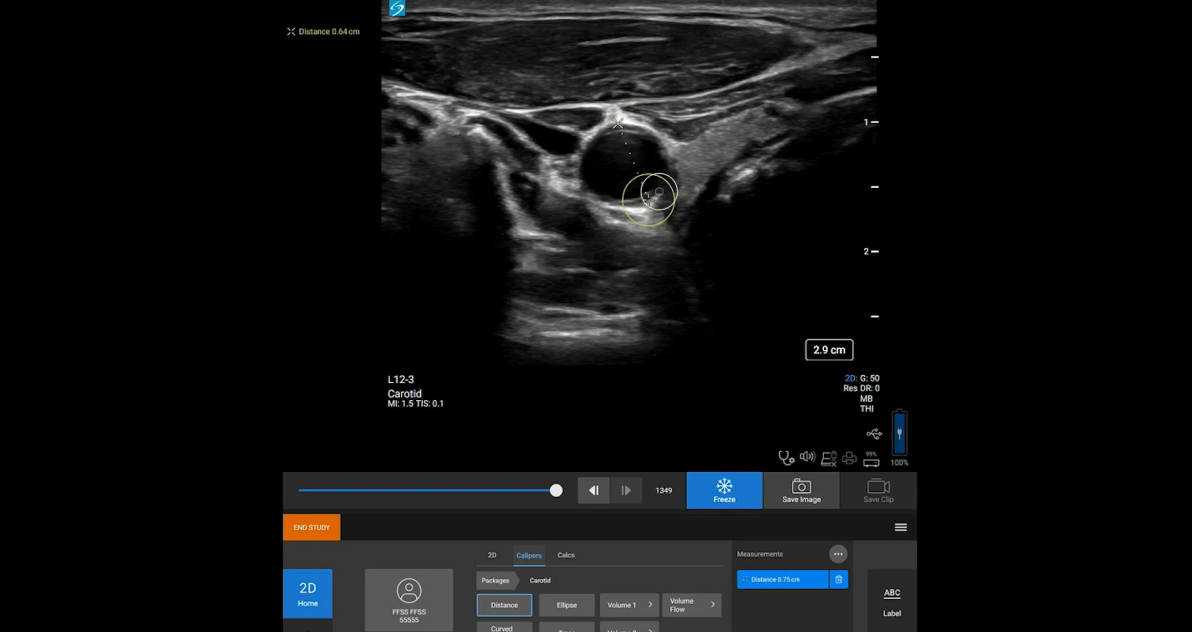Toggle the Freeze snowflake button
This screenshot has height=632, width=1192.
724,490
